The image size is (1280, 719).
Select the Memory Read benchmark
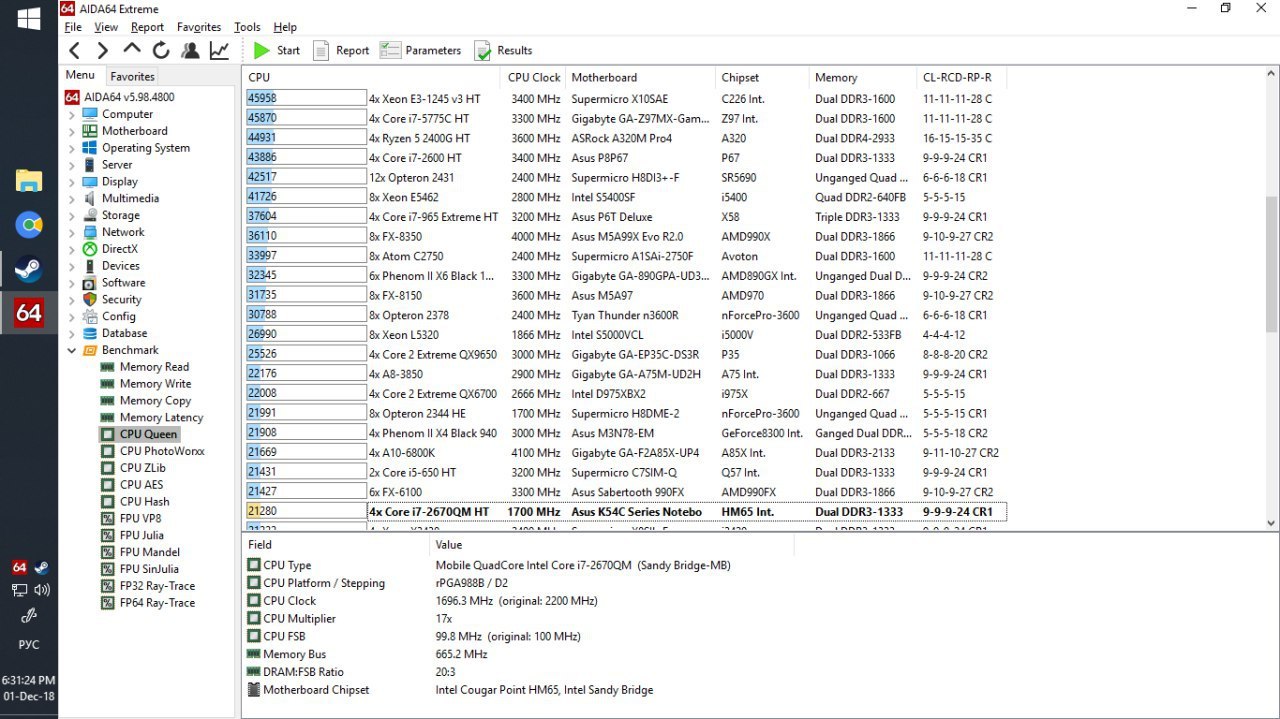(x=145, y=367)
